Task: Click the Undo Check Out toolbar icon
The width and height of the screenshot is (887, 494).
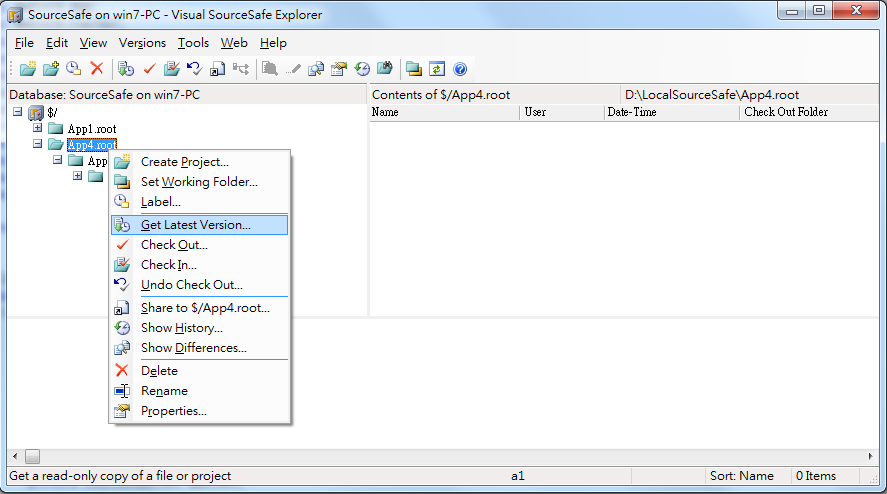Action: pos(194,69)
